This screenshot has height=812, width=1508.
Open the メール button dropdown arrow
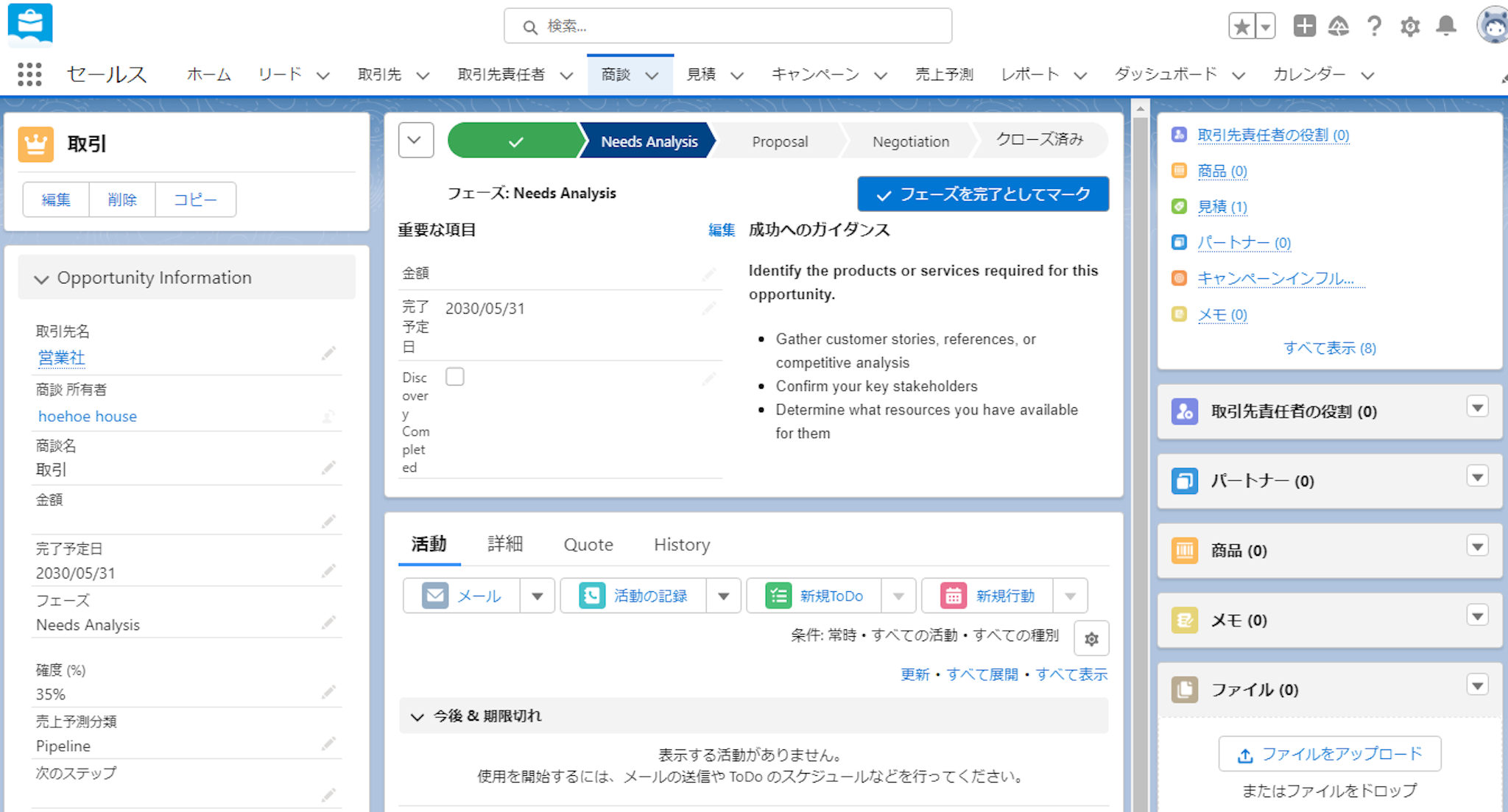(x=537, y=596)
